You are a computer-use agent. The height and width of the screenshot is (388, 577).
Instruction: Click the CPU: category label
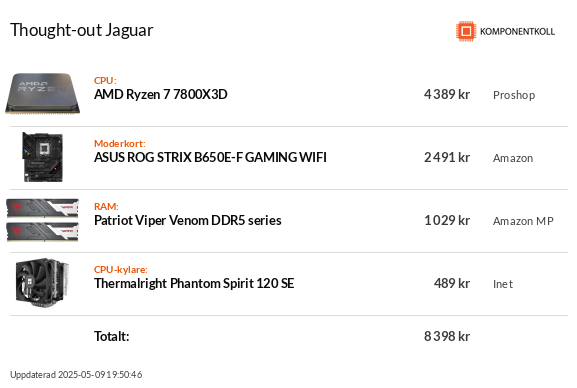[x=105, y=81]
